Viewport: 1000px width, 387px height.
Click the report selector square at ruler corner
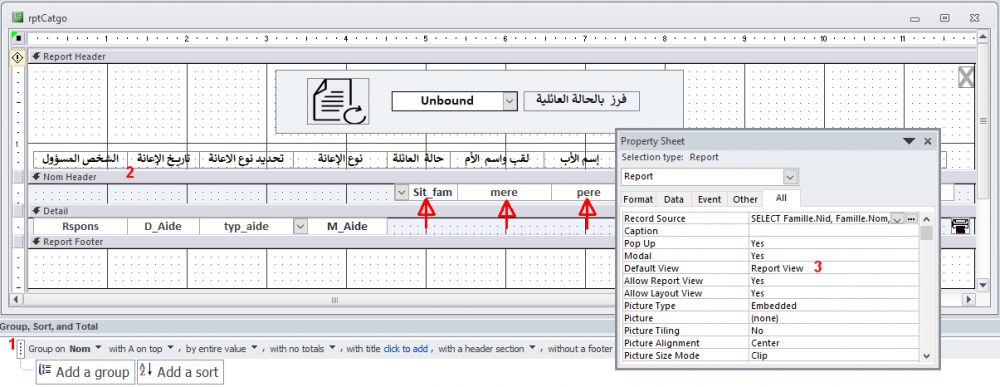point(18,38)
